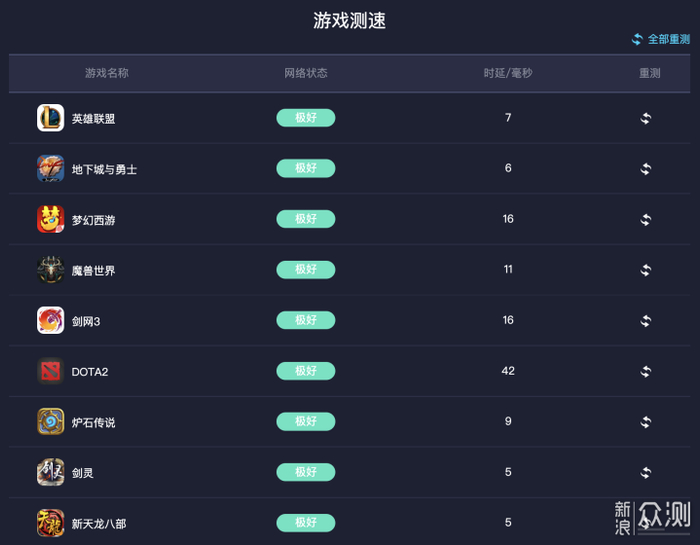Click the 魔兽世界 game icon
700x545 pixels.
click(51, 270)
